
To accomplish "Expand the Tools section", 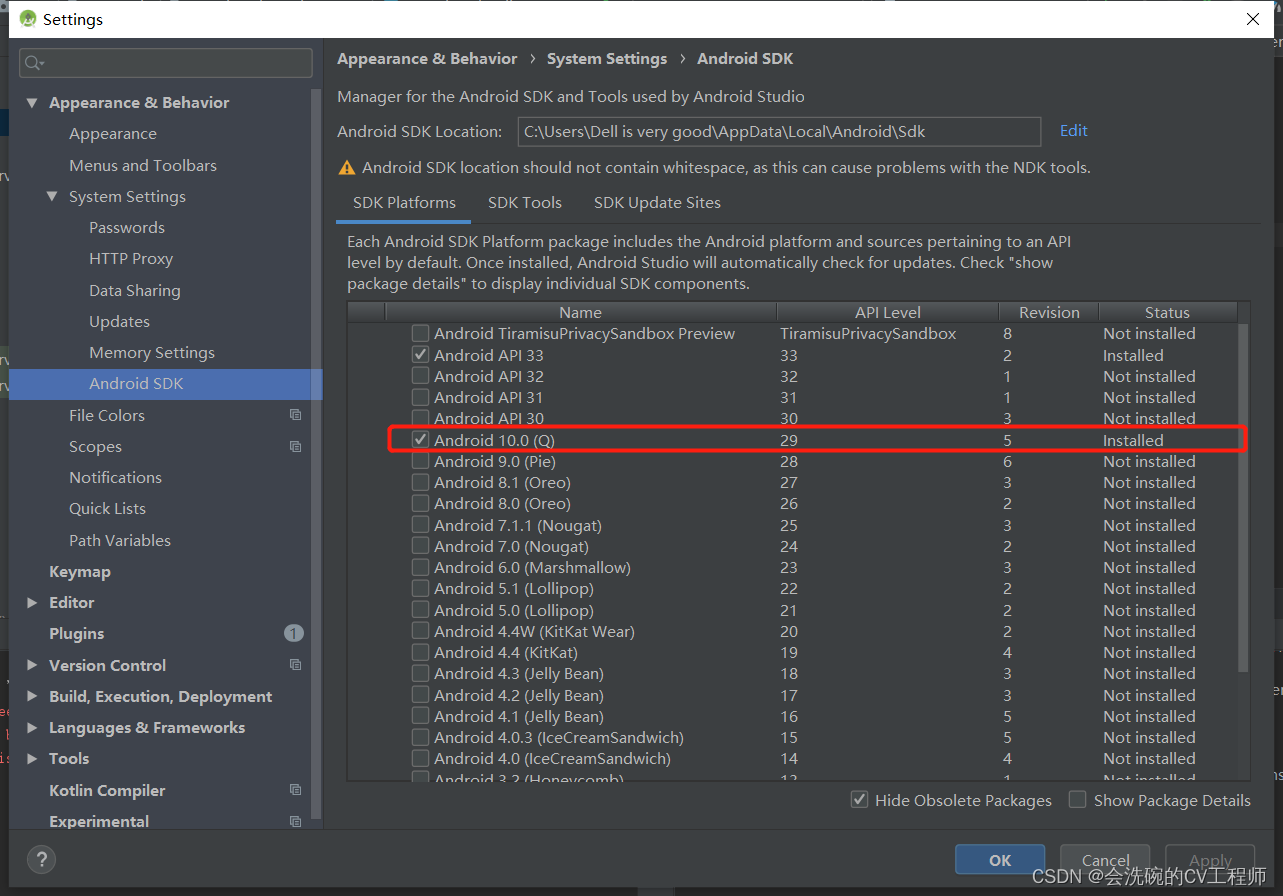I will click(32, 758).
